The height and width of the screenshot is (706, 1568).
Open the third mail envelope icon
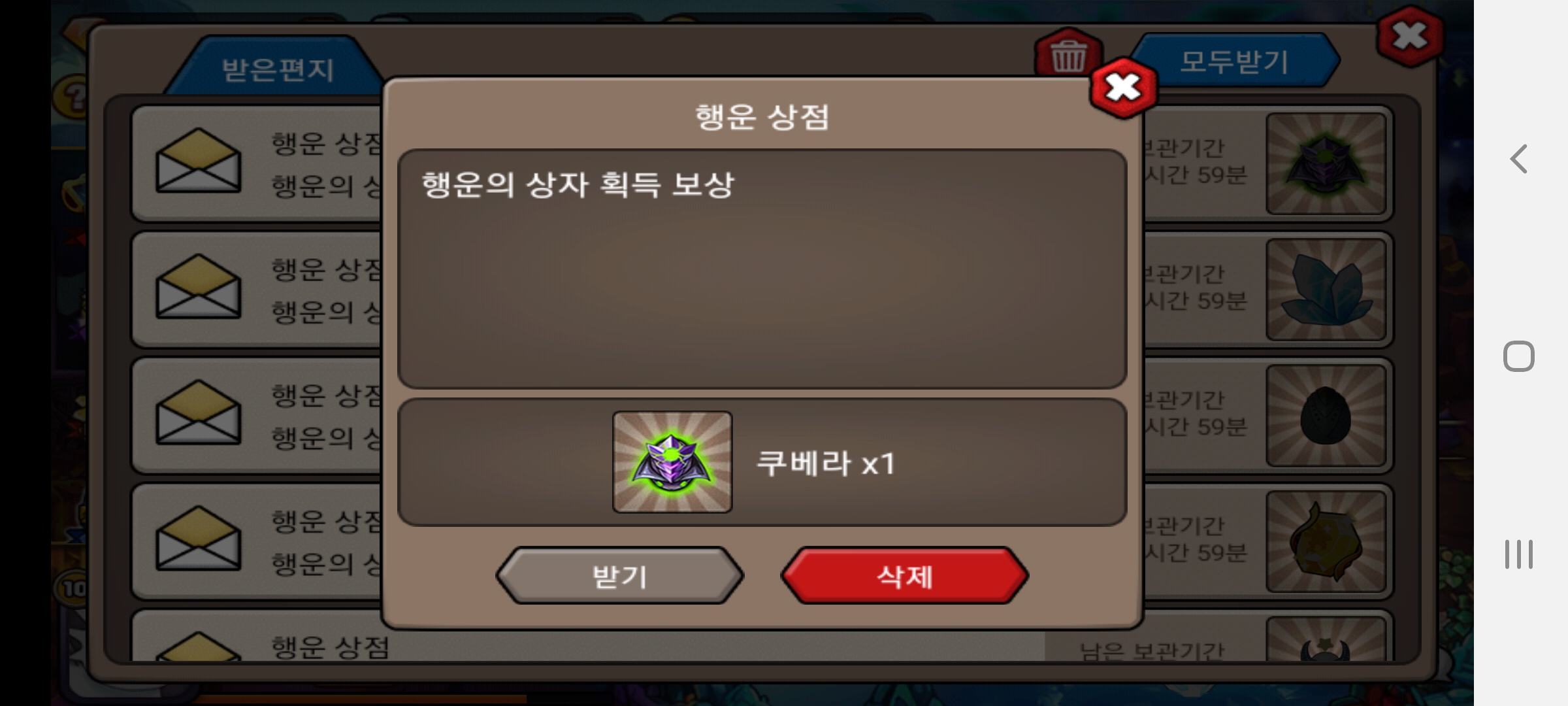click(x=198, y=412)
